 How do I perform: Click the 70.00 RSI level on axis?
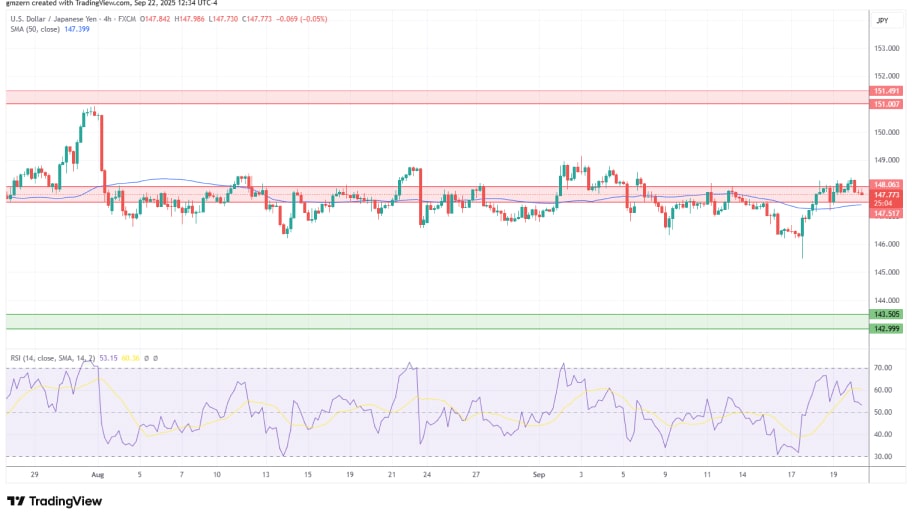(x=884, y=368)
